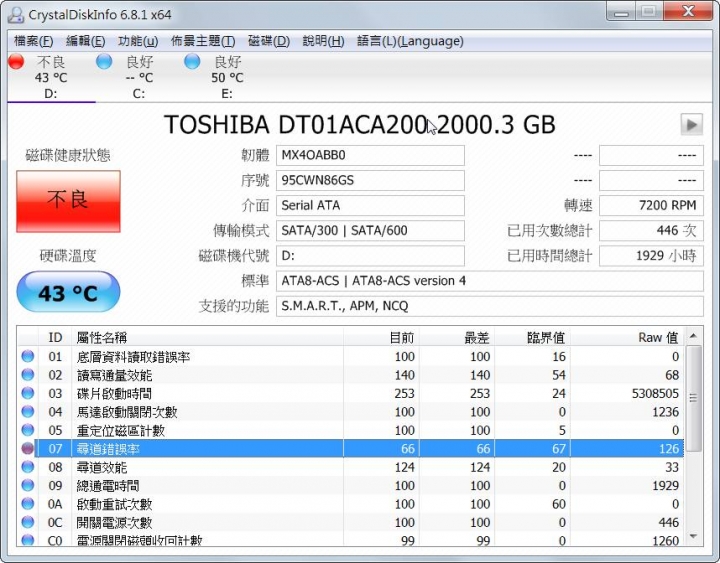Open the 檔案(F) menu
The height and width of the screenshot is (563, 720).
coord(34,41)
